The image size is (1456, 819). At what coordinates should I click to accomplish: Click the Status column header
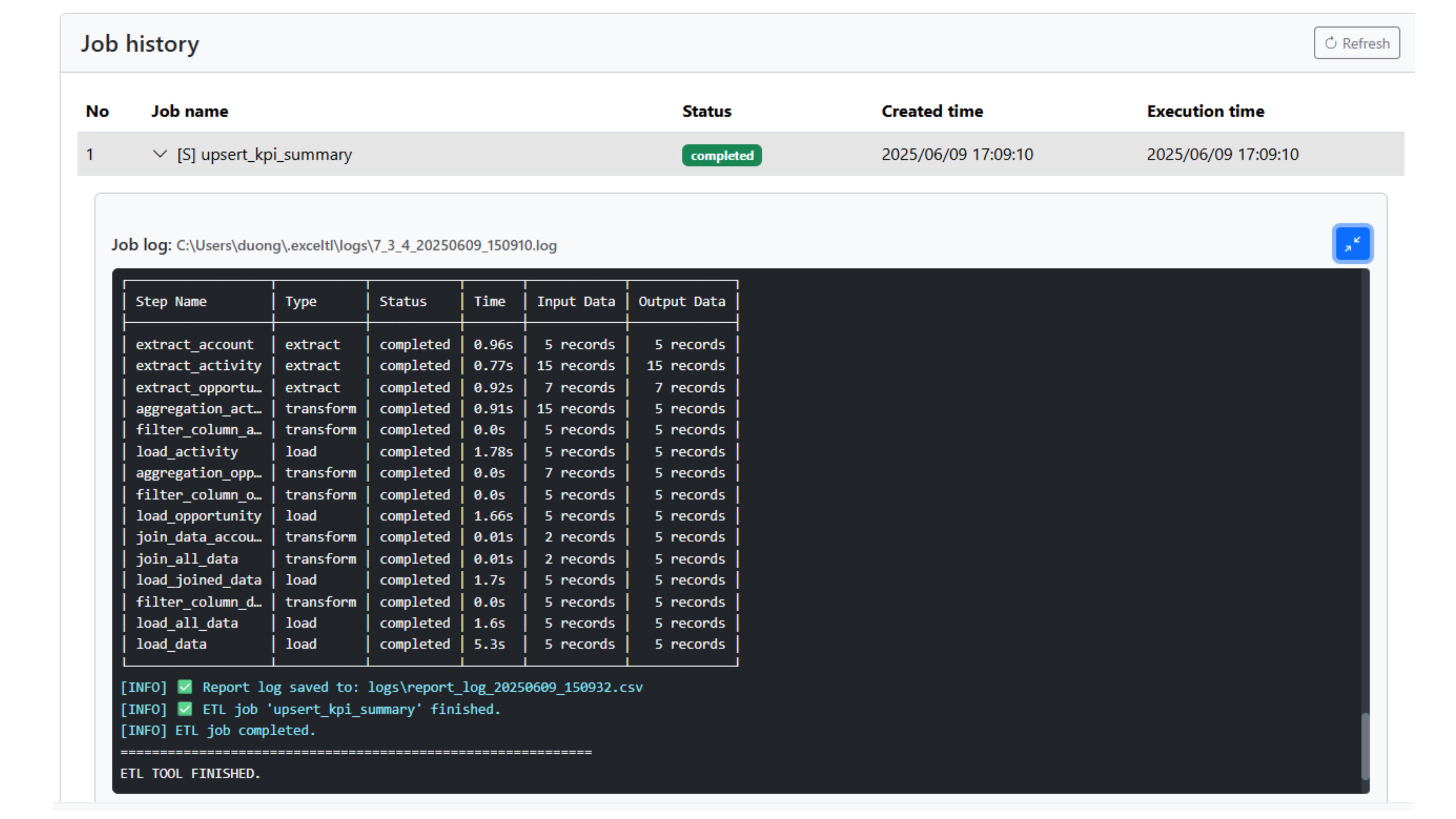tap(706, 111)
